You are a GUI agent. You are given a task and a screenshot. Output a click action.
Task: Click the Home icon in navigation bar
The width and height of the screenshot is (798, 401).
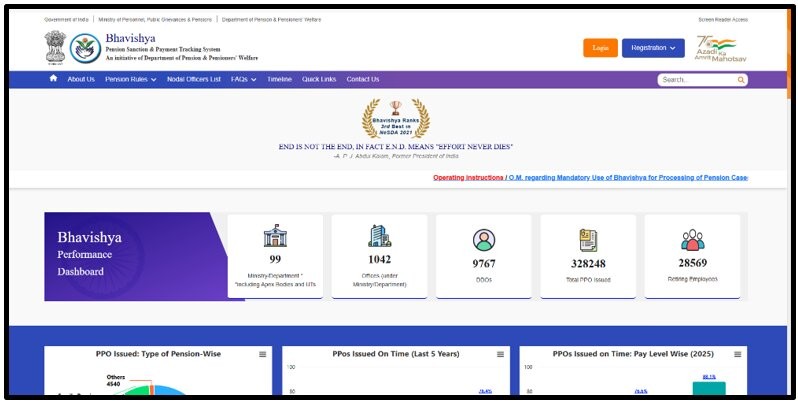tap(53, 78)
